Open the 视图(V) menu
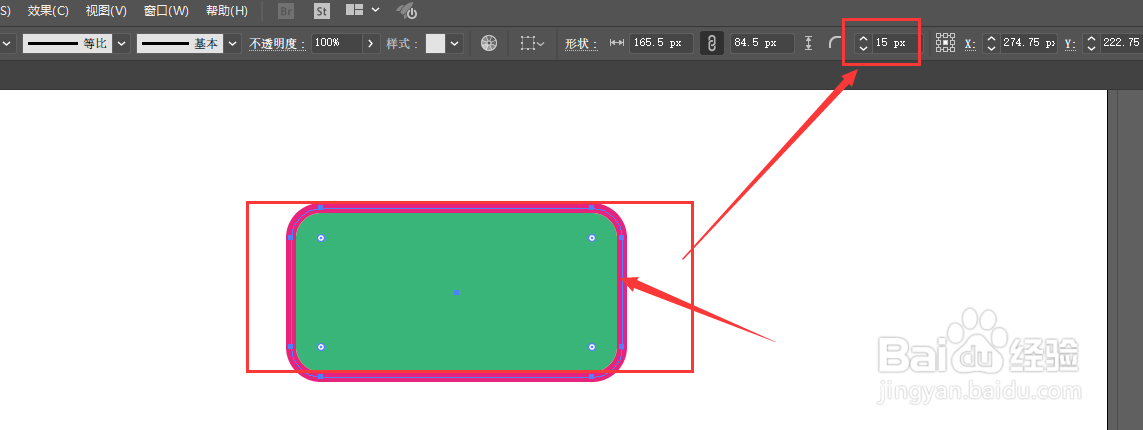Viewport: 1143px width, 430px height. [106, 11]
